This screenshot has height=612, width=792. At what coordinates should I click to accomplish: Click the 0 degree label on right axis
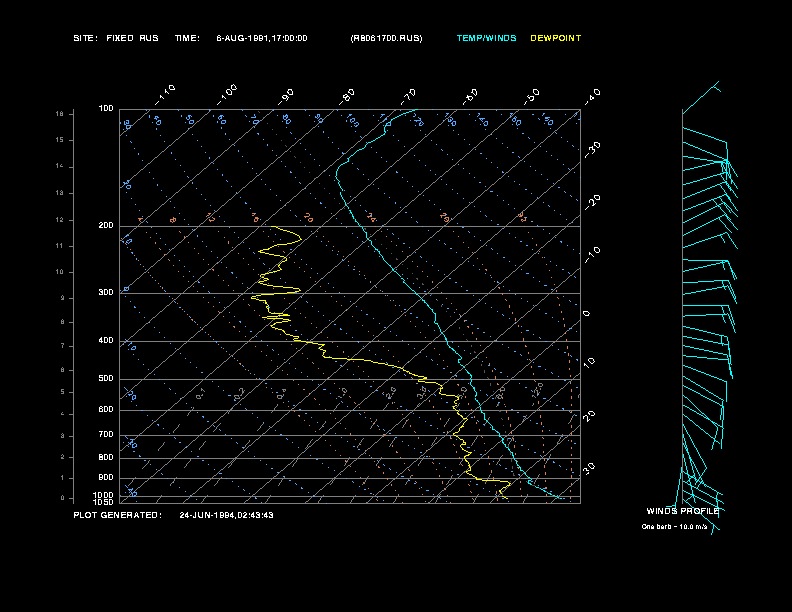[588, 314]
